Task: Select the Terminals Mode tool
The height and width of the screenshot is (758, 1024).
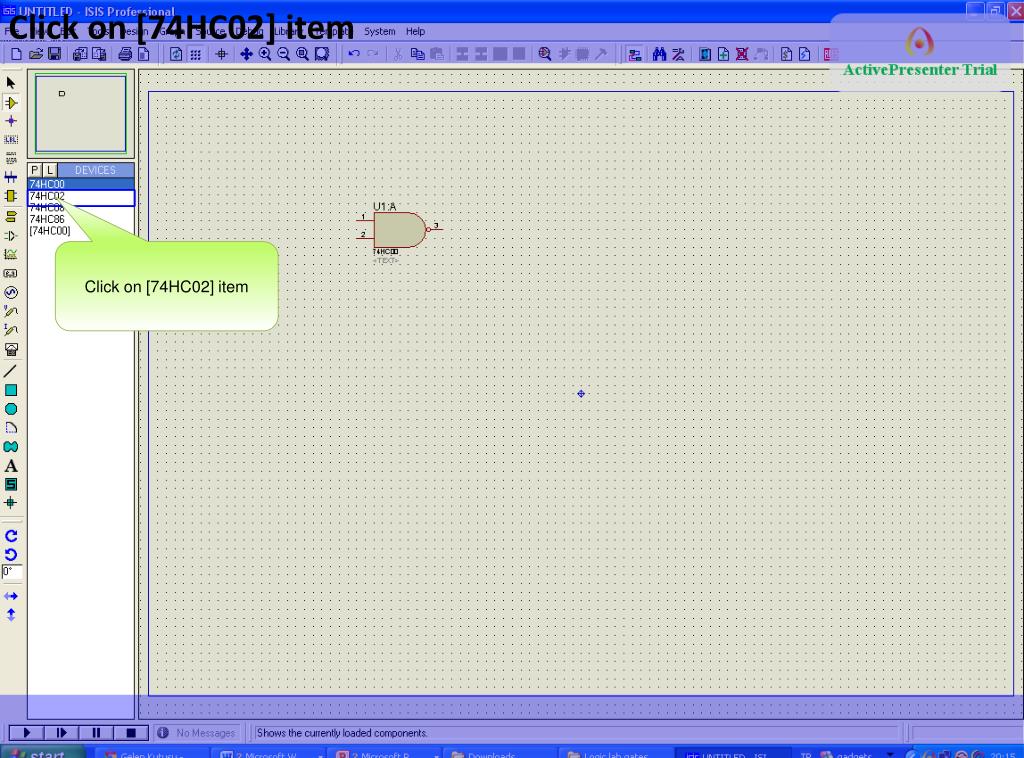Action: point(10,217)
